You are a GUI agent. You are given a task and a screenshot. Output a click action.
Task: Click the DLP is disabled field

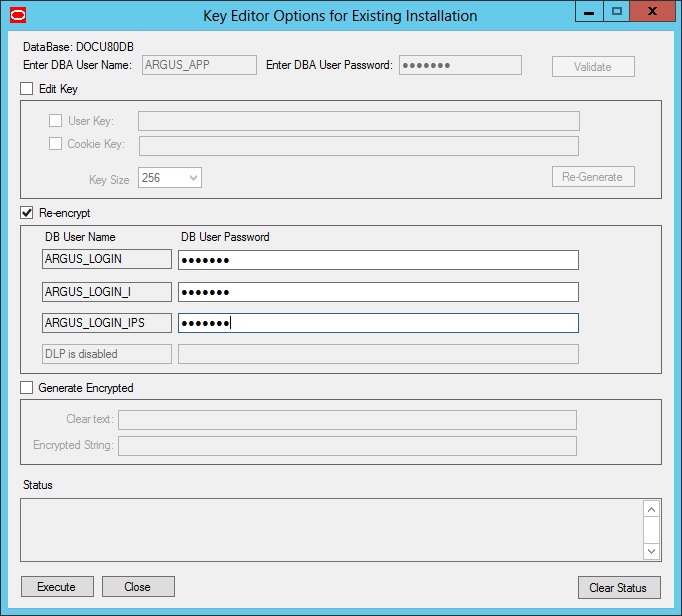pyautogui.click(x=107, y=354)
